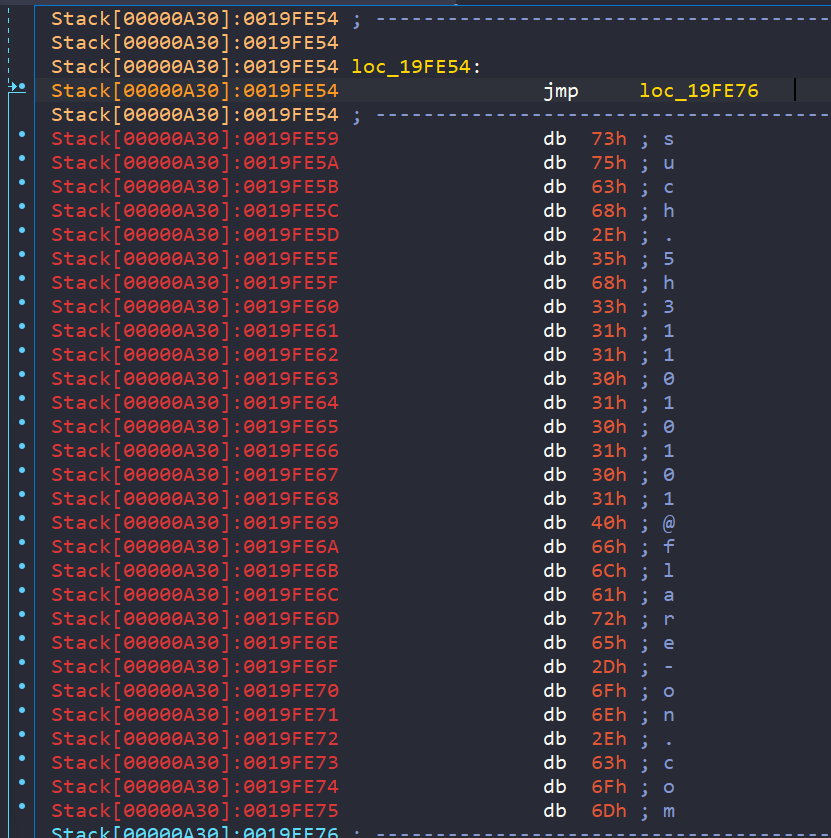The image size is (831, 838).
Task: Click the loc_19FE76 jump target operand
Action: 698,91
